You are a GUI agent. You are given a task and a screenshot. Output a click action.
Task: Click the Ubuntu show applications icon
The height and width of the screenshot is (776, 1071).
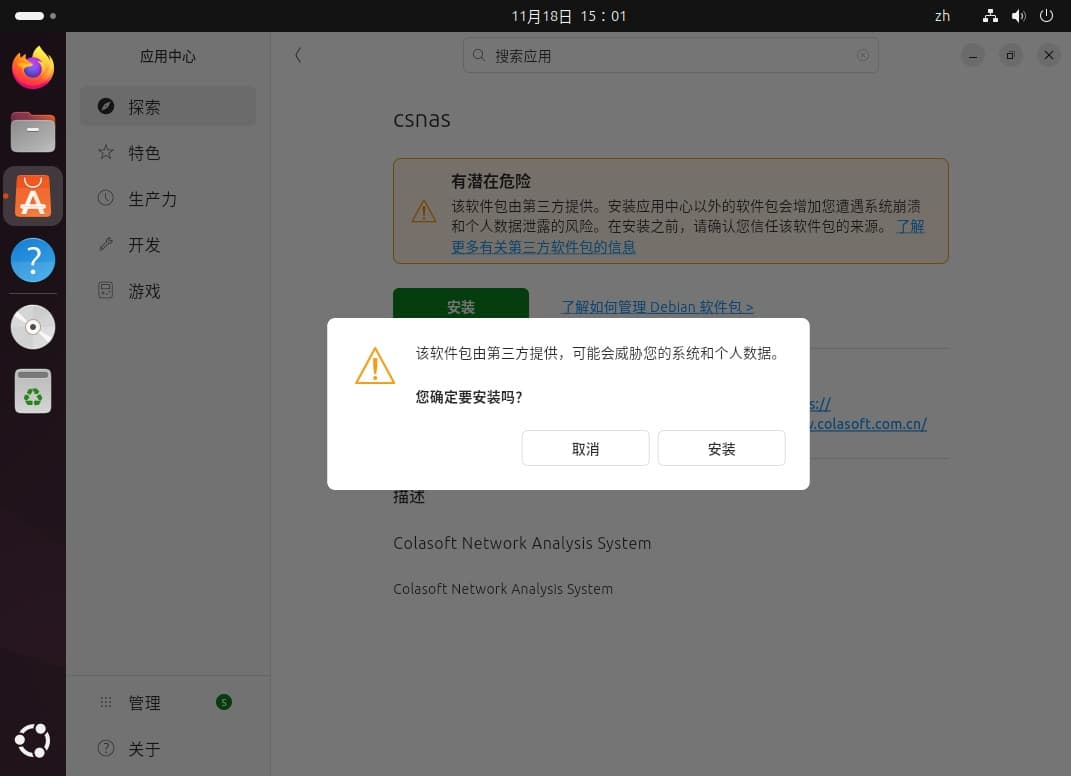pyautogui.click(x=33, y=741)
